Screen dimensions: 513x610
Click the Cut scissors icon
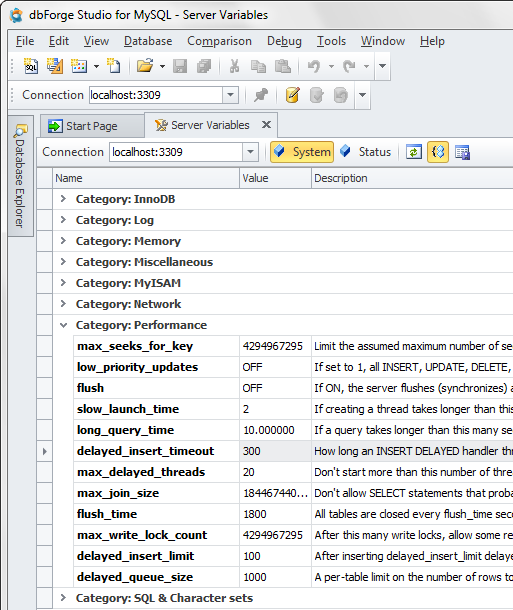click(x=234, y=66)
